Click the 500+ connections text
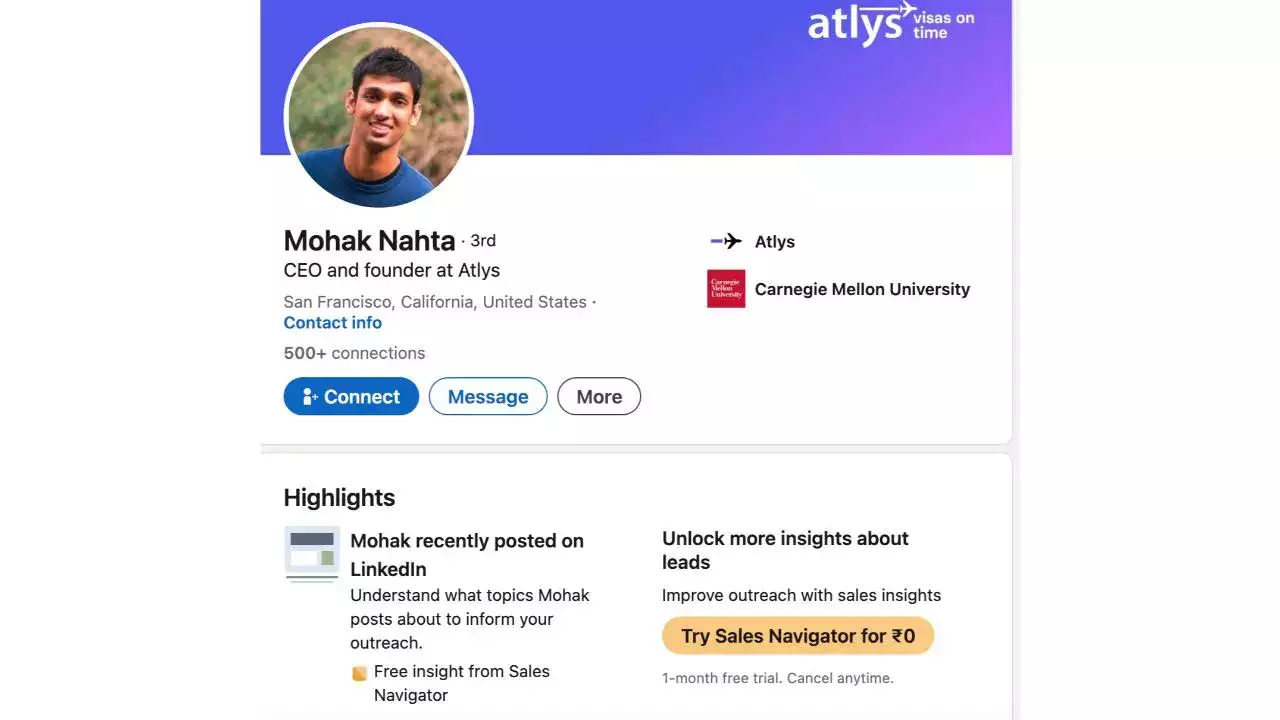 coord(354,353)
